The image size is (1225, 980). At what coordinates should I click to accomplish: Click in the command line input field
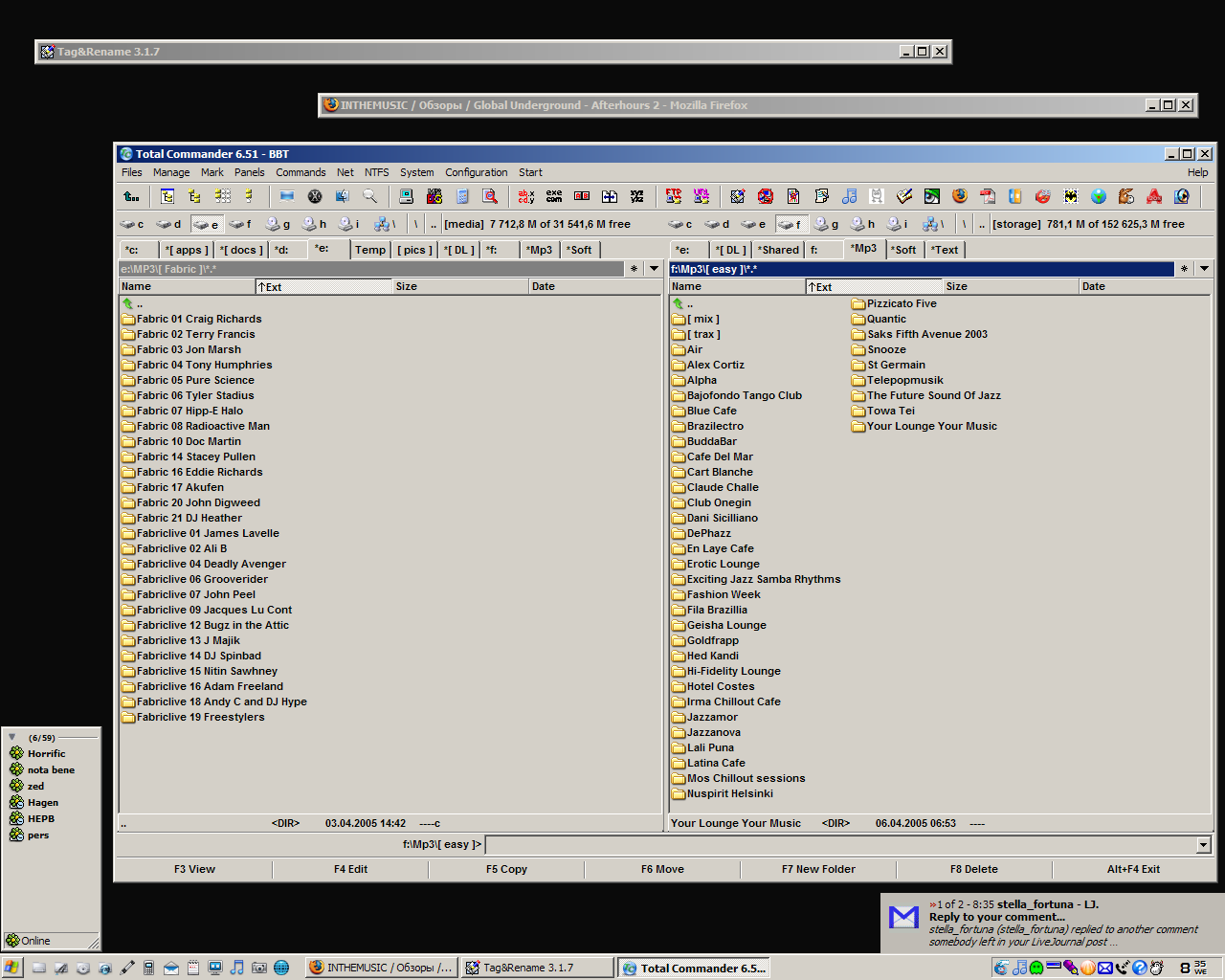840,845
